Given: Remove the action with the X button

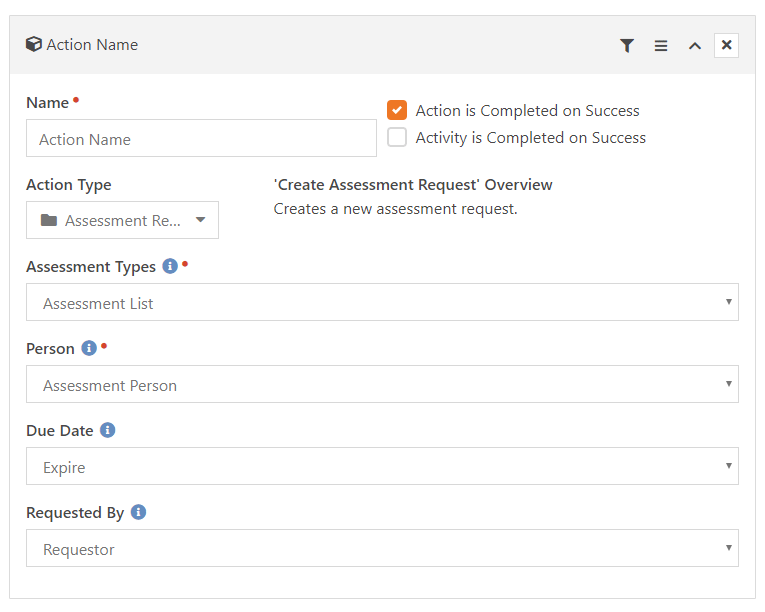Looking at the screenshot, I should pos(726,45).
